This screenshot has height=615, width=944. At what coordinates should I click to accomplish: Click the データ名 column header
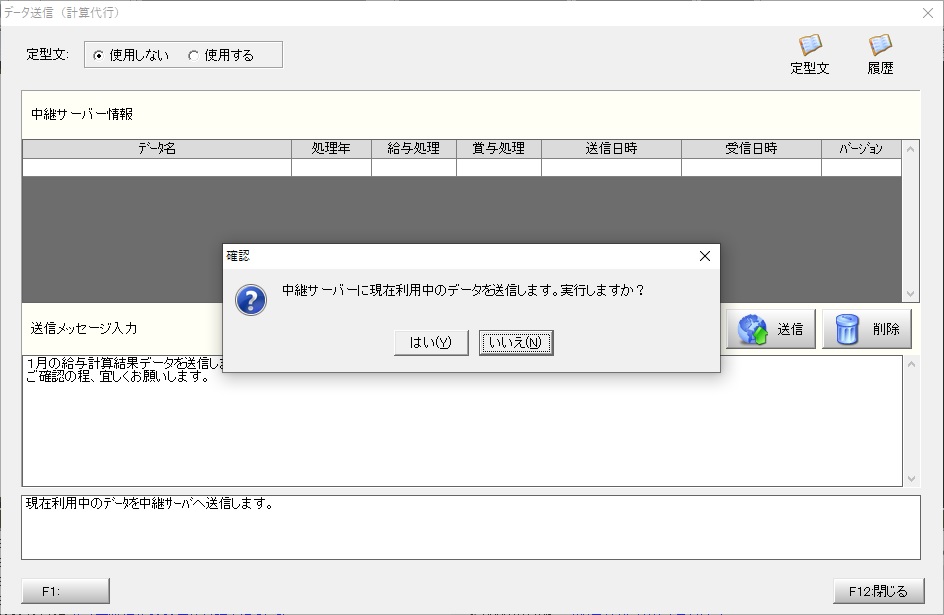[x=157, y=149]
